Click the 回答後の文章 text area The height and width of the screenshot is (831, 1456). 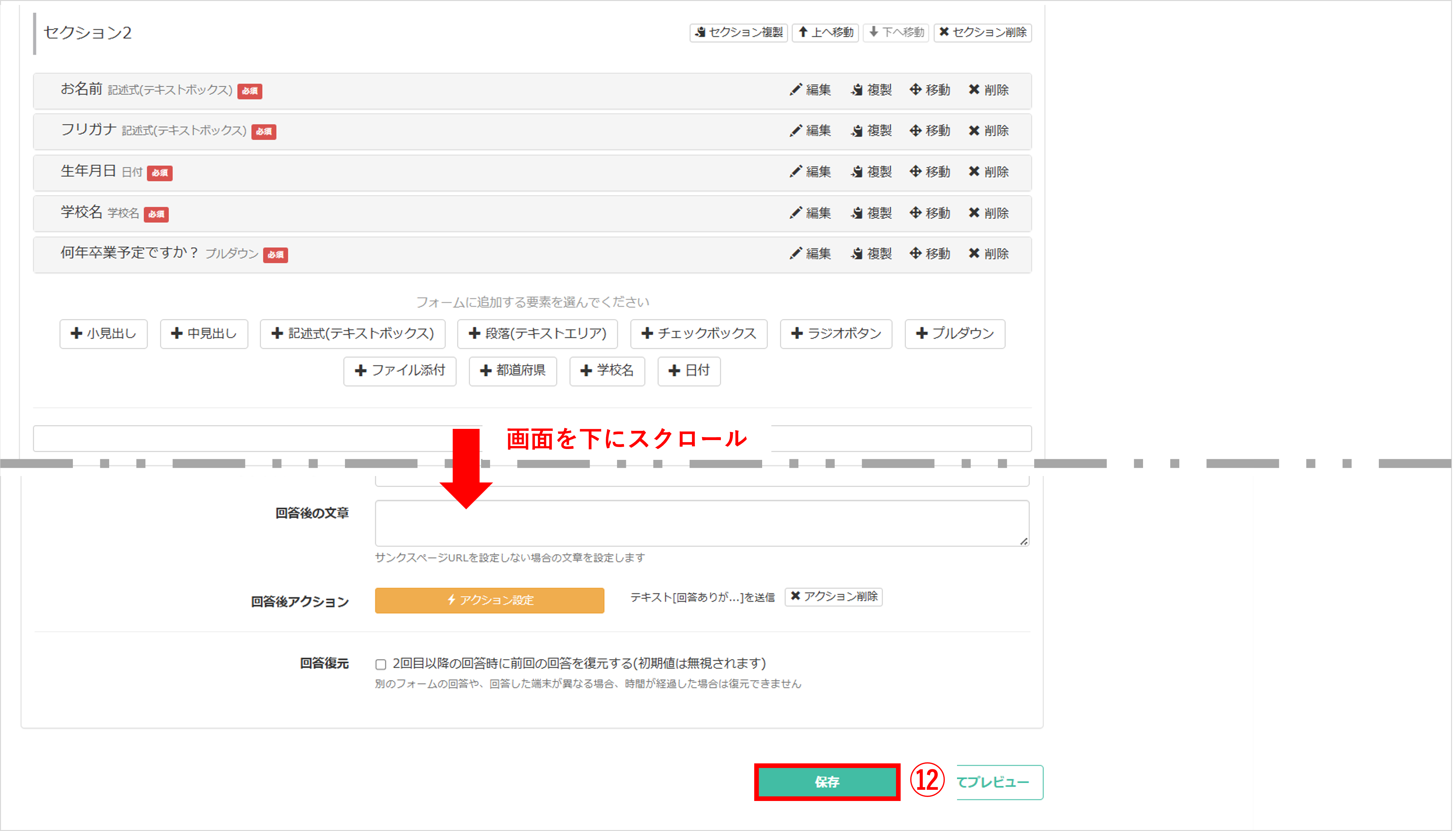click(702, 523)
